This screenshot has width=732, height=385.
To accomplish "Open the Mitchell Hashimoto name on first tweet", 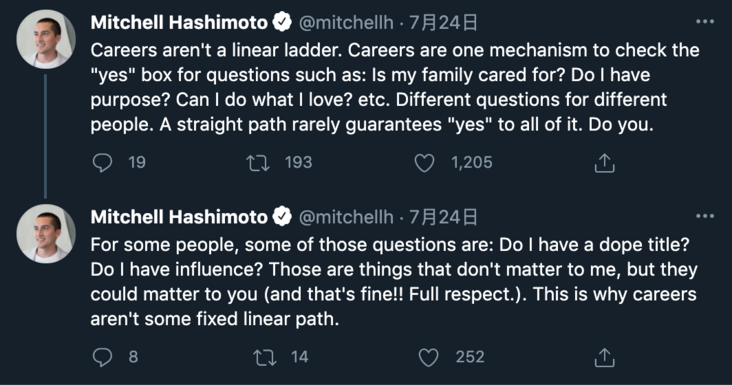I will click(x=179, y=22).
